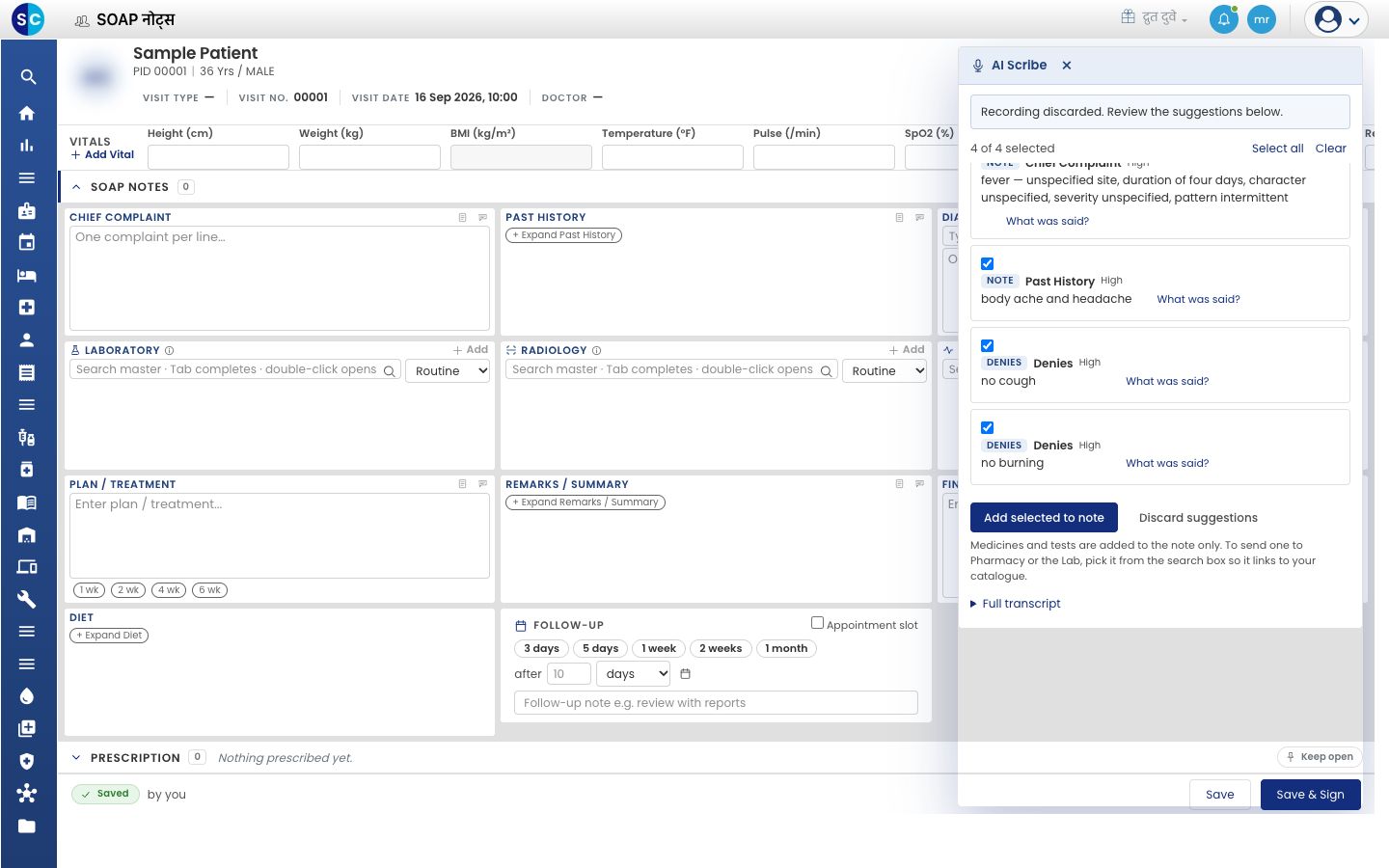Image resolution: width=1389 pixels, height=868 pixels.
Task: Click the Clear link in AI Scribe
Action: tap(1330, 149)
